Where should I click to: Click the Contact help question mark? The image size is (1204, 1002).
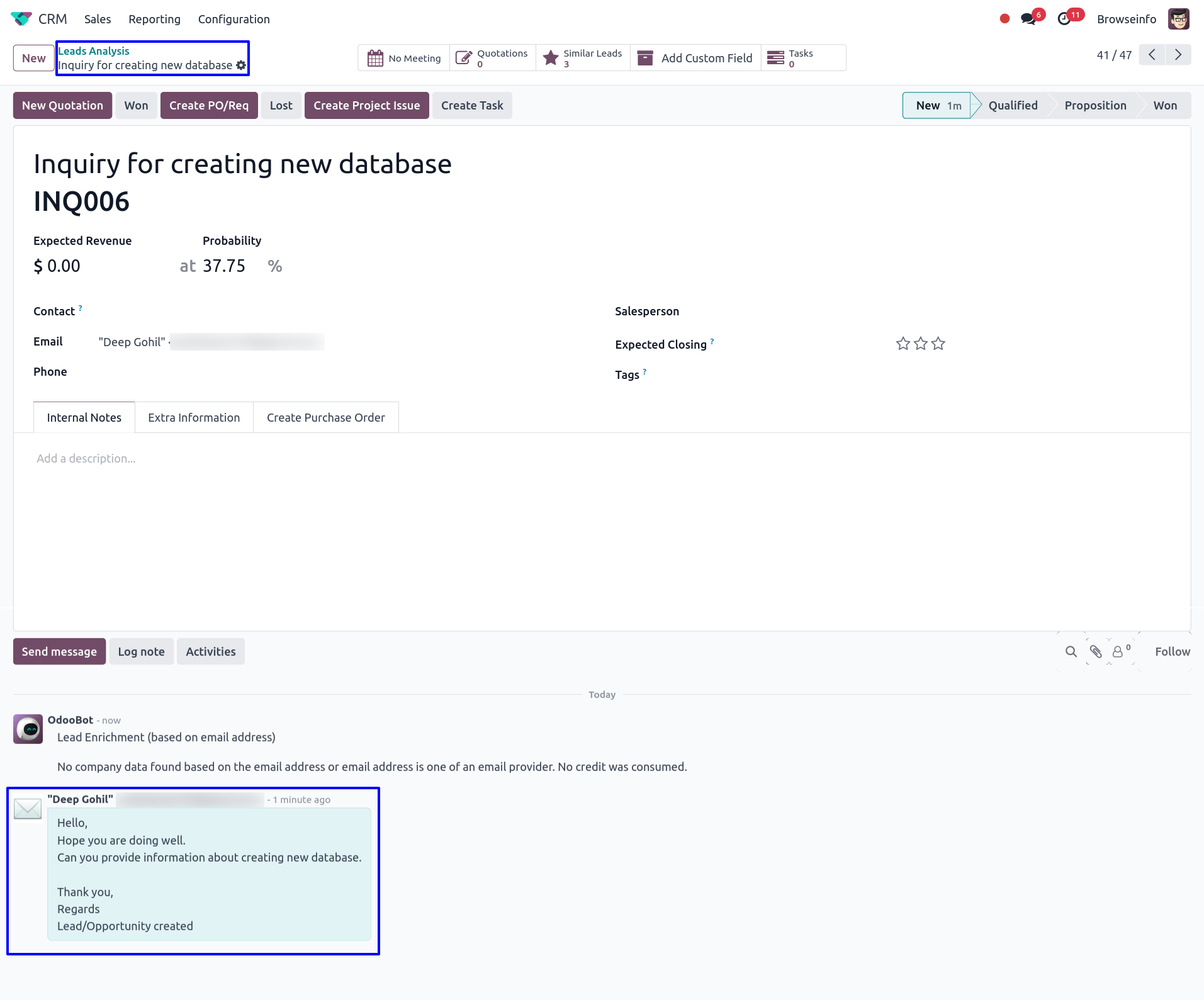[x=81, y=308]
